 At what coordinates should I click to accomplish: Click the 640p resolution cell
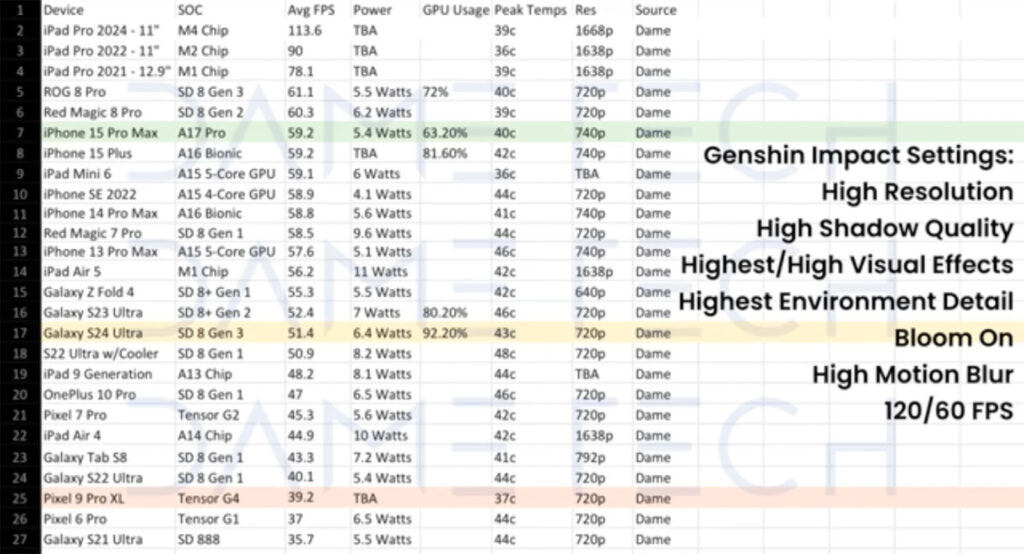point(591,292)
